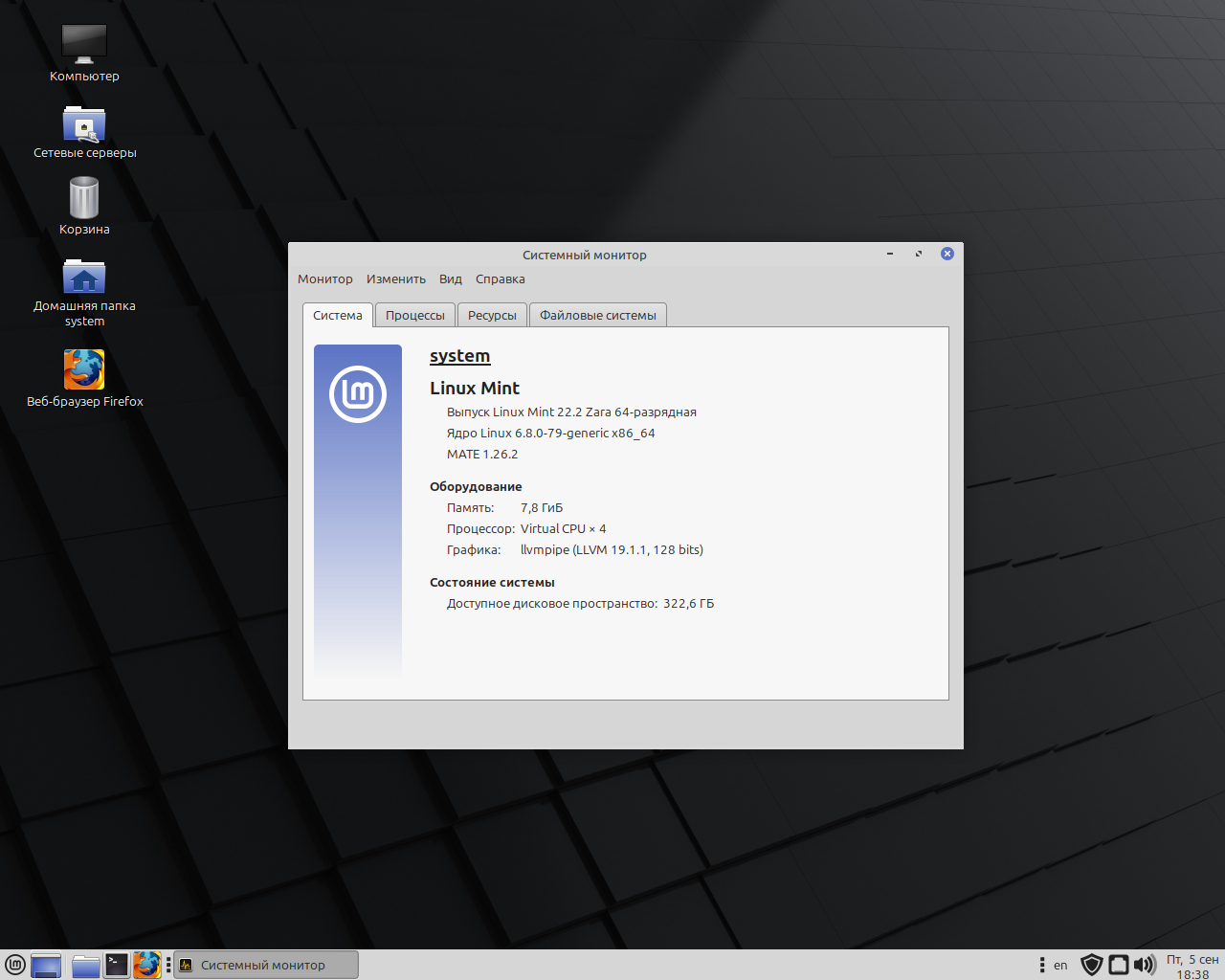Launch Веб-браузер Firefox from desktop

84,379
